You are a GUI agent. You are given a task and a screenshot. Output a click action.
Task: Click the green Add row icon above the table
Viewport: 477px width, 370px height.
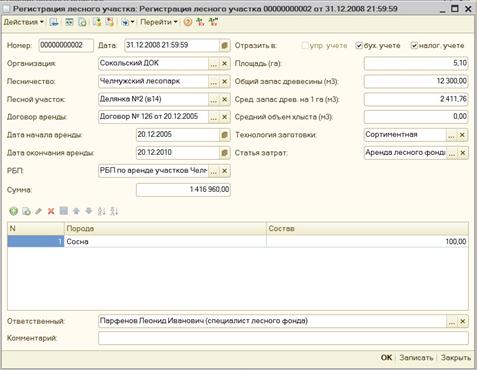pyautogui.click(x=14, y=211)
